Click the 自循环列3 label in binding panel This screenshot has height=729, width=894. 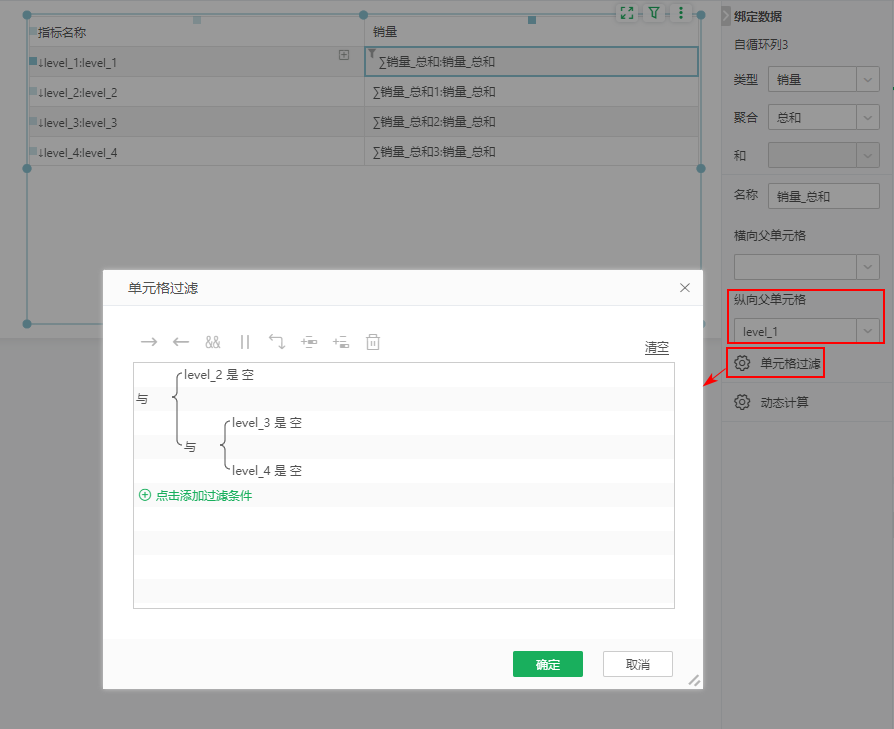pos(761,44)
